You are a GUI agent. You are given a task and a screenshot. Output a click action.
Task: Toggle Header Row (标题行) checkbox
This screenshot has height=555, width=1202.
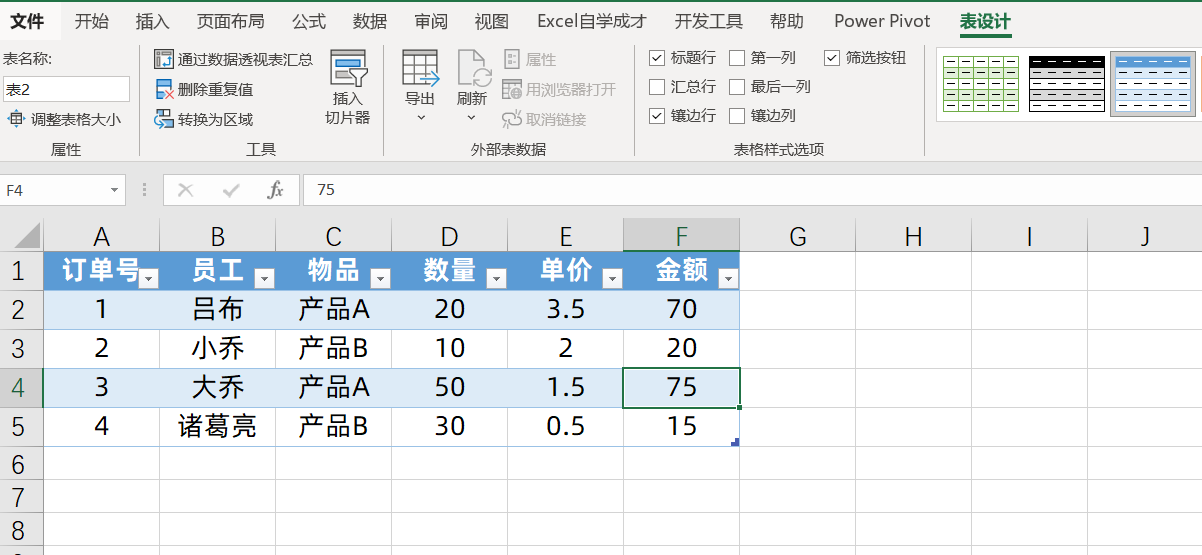[x=657, y=58]
